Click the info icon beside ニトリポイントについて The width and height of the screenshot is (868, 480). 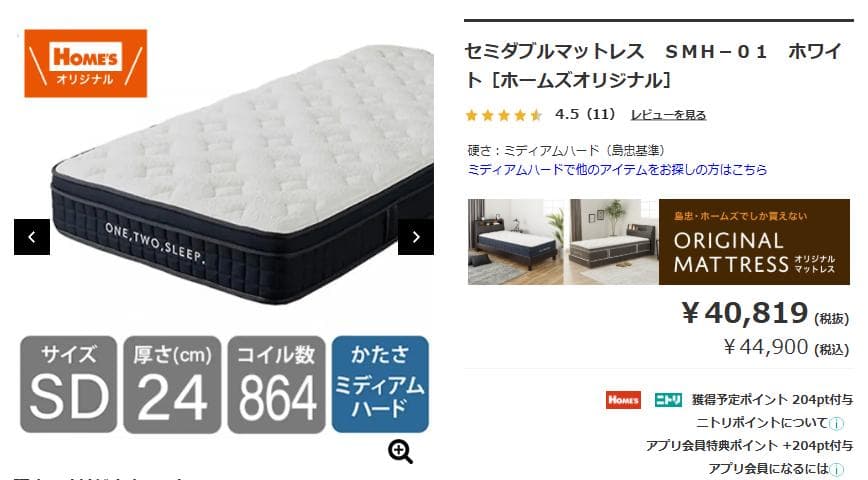(x=837, y=424)
